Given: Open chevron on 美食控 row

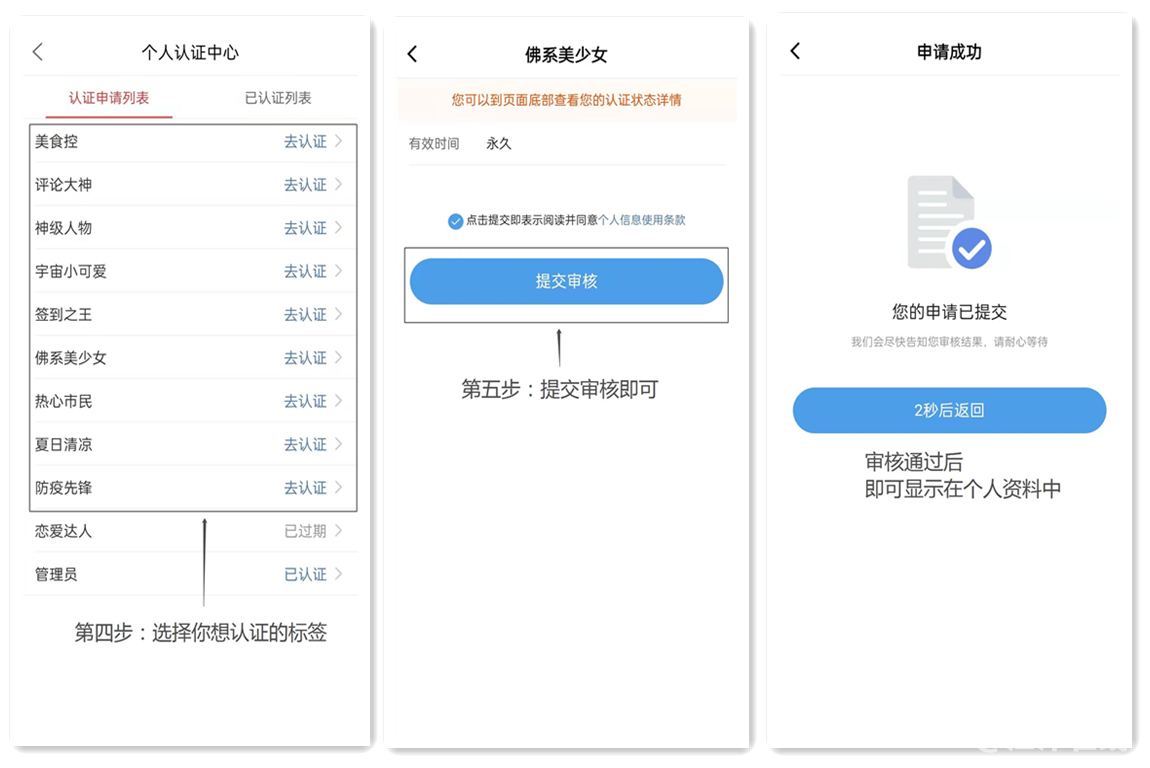Looking at the screenshot, I should coord(339,141).
